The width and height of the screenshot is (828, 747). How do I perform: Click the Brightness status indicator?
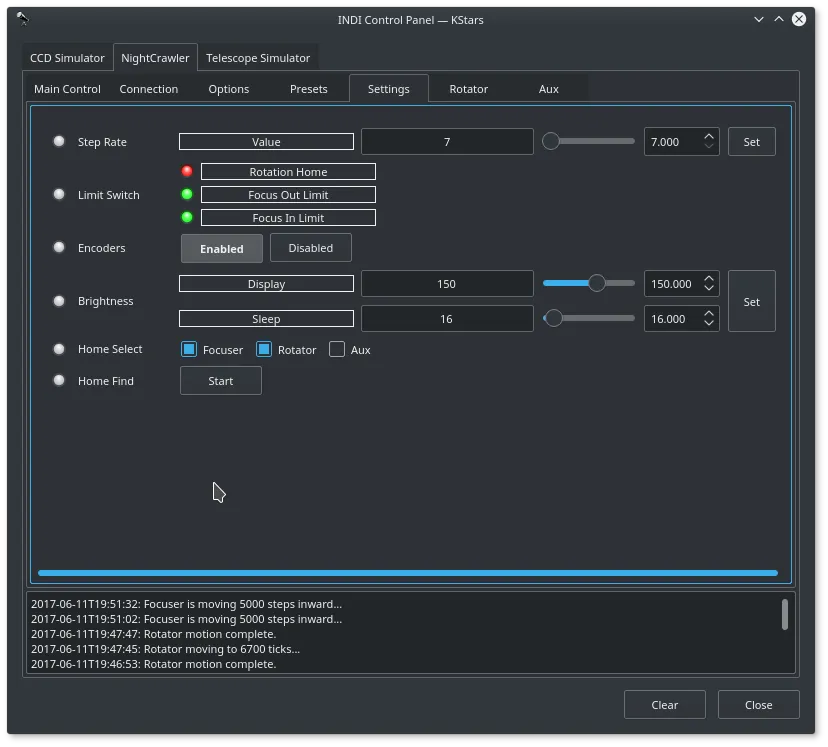point(59,301)
